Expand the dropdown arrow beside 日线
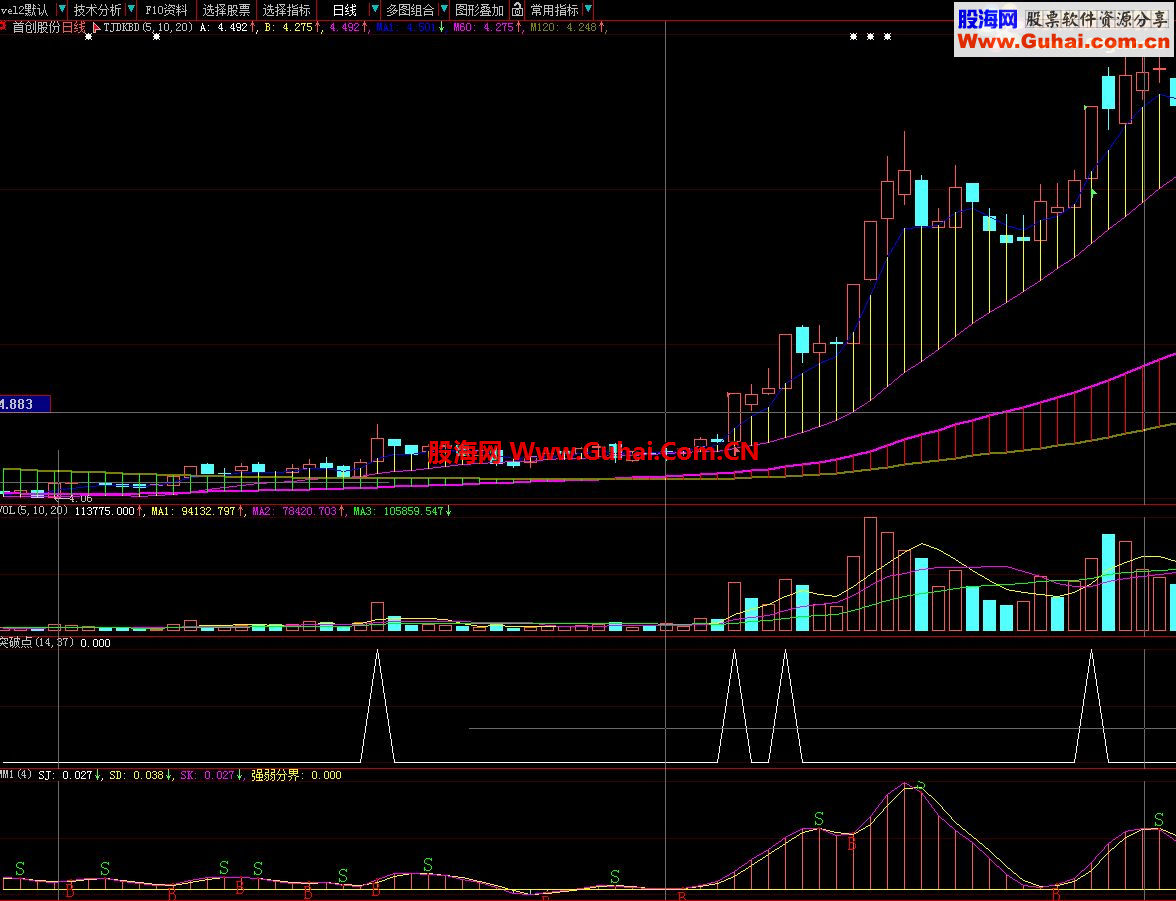The width and height of the screenshot is (1176, 901). point(375,10)
